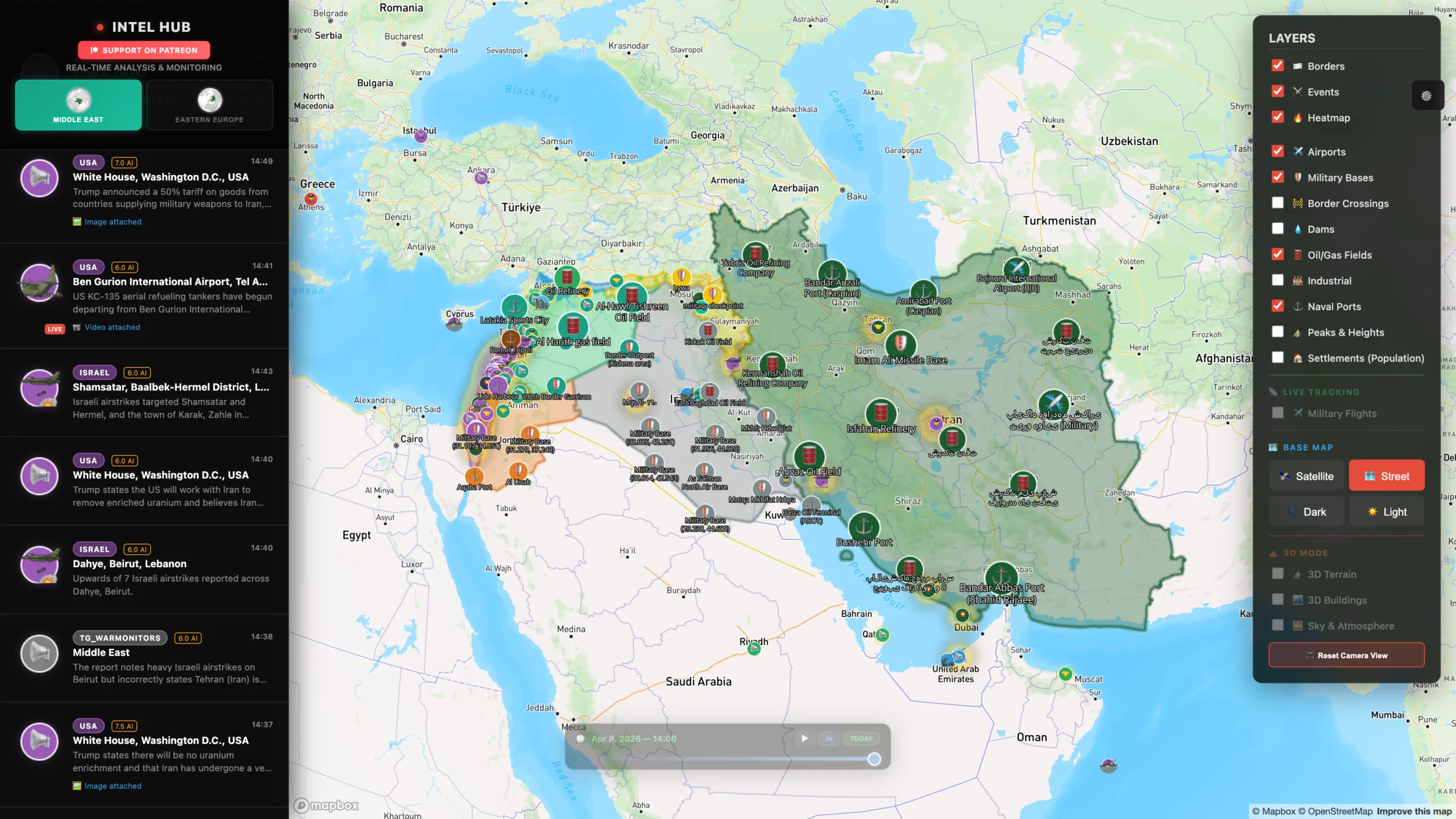Open the Mapbox logo in the corner
1456x819 pixels.
tap(326, 805)
